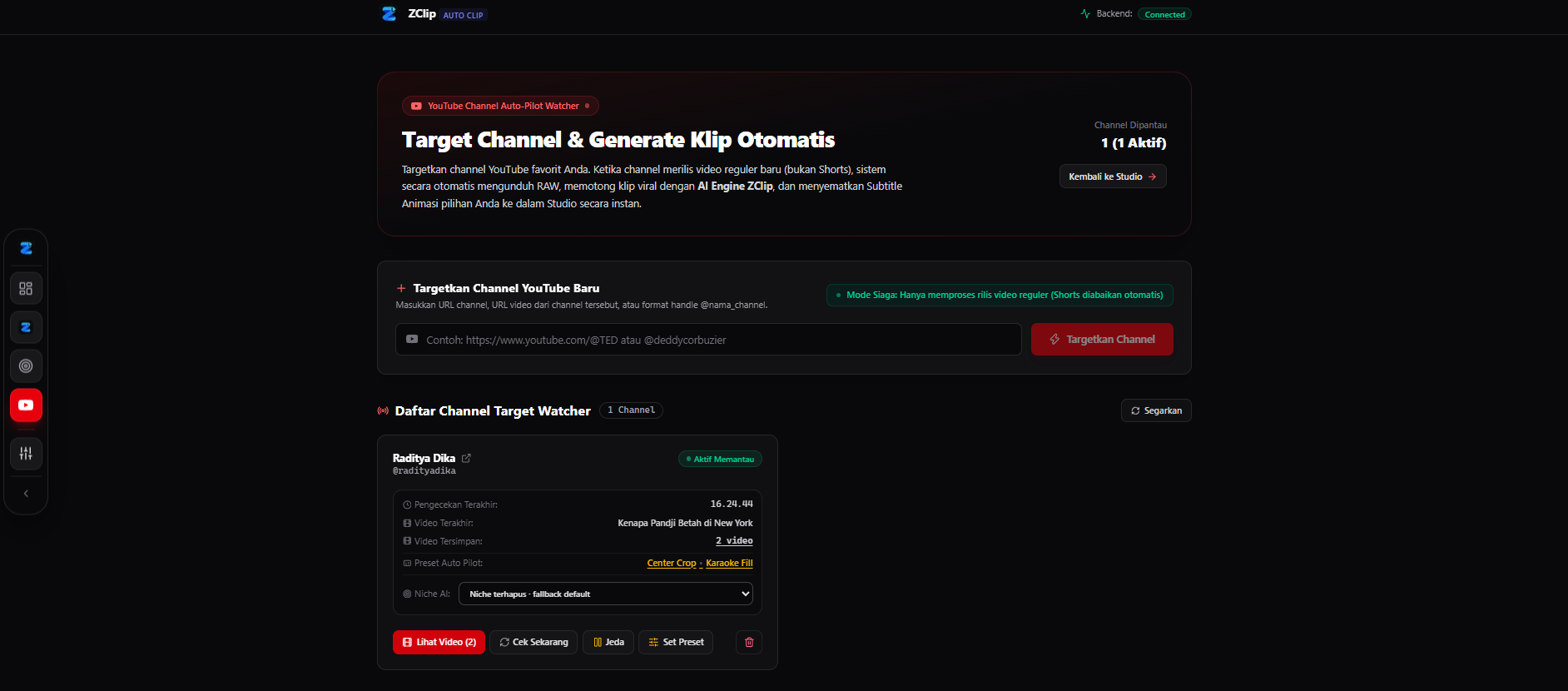
Task: Open the dashboard grid icon in sidebar
Action: tap(26, 288)
